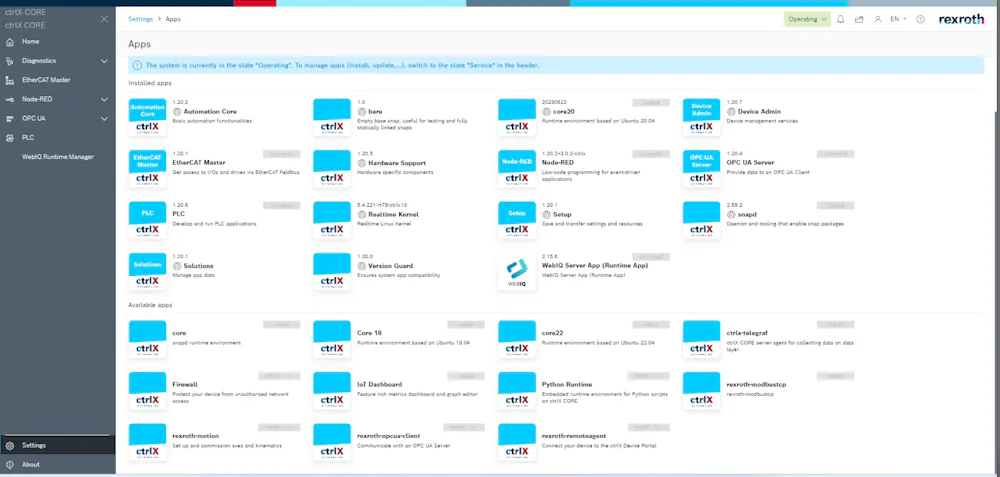Select the Node-RED app tile icon
This screenshot has width=1000, height=477.
pos(517,168)
